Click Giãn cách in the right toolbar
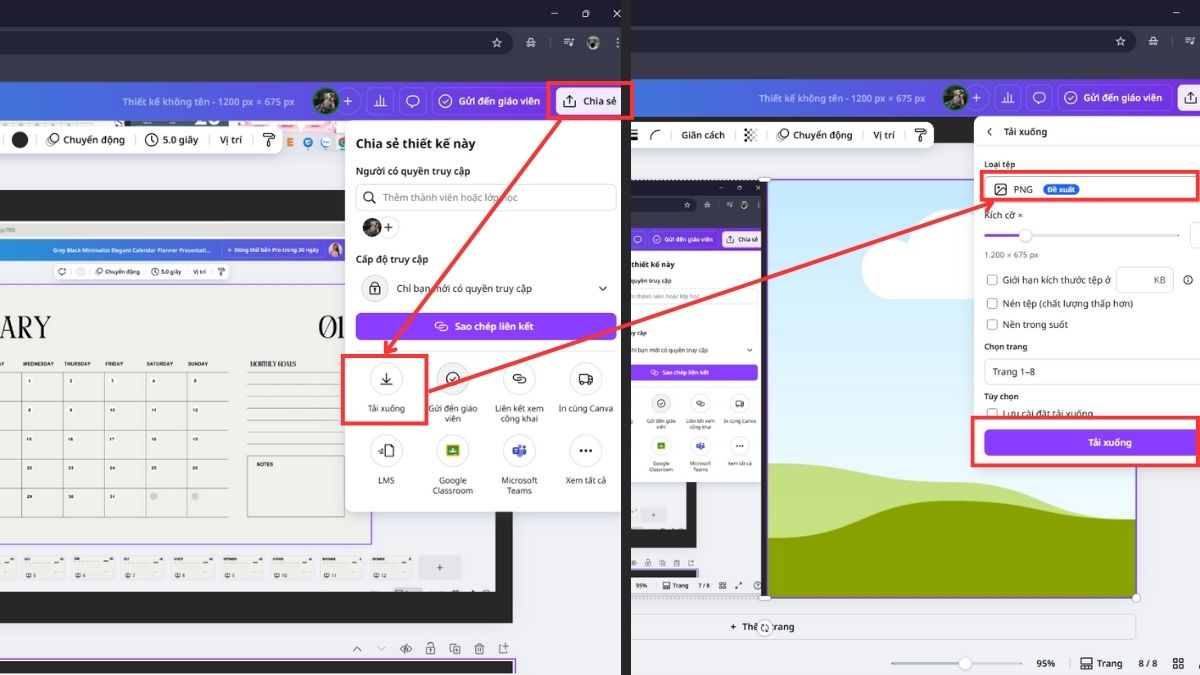Viewport: 1200px width, 675px height. click(703, 135)
